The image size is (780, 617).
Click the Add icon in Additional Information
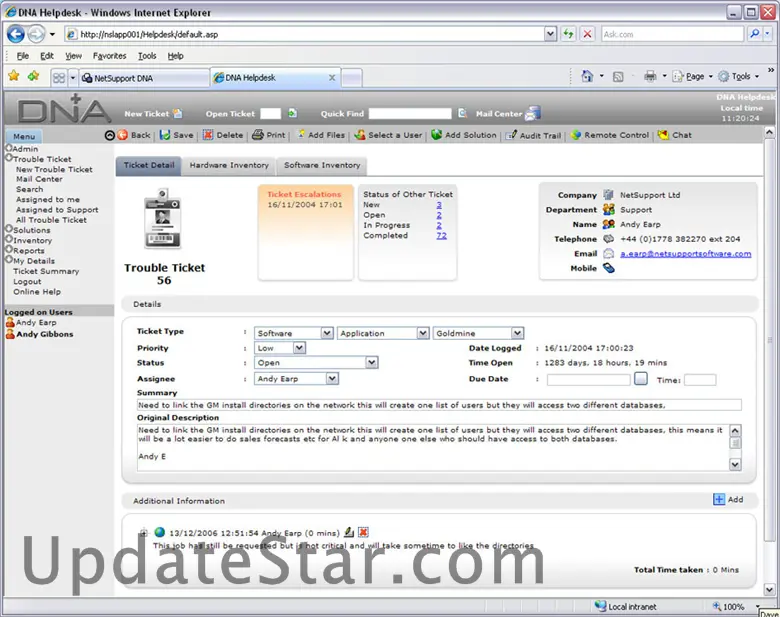[719, 499]
